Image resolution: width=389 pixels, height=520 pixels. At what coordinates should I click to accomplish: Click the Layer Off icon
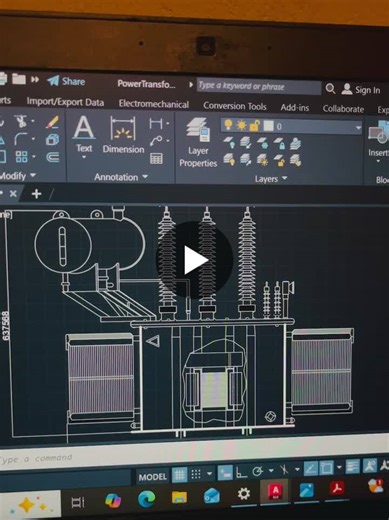[229, 143]
